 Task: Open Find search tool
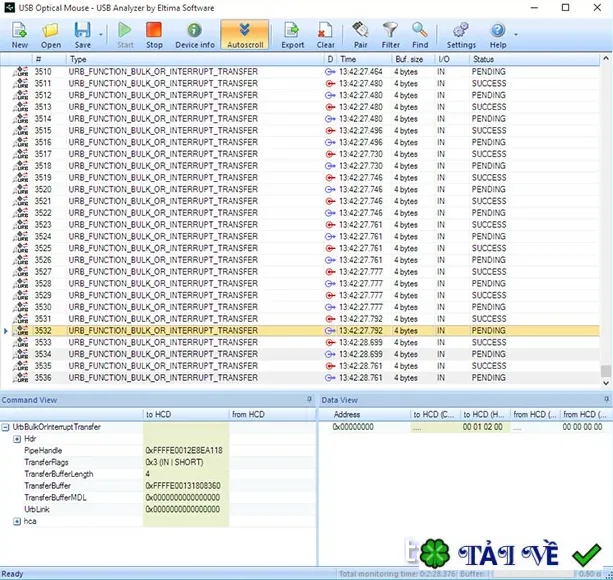(420, 35)
